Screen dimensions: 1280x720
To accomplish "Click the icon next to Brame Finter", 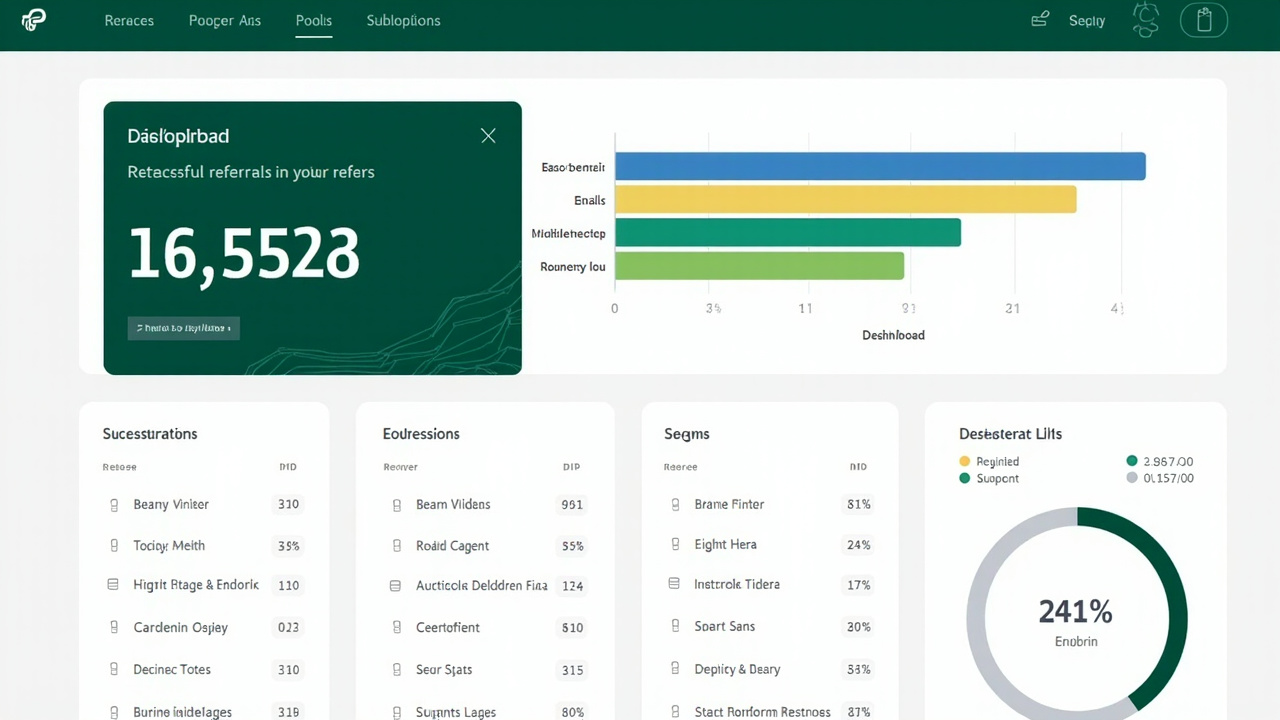I will click(x=675, y=505).
